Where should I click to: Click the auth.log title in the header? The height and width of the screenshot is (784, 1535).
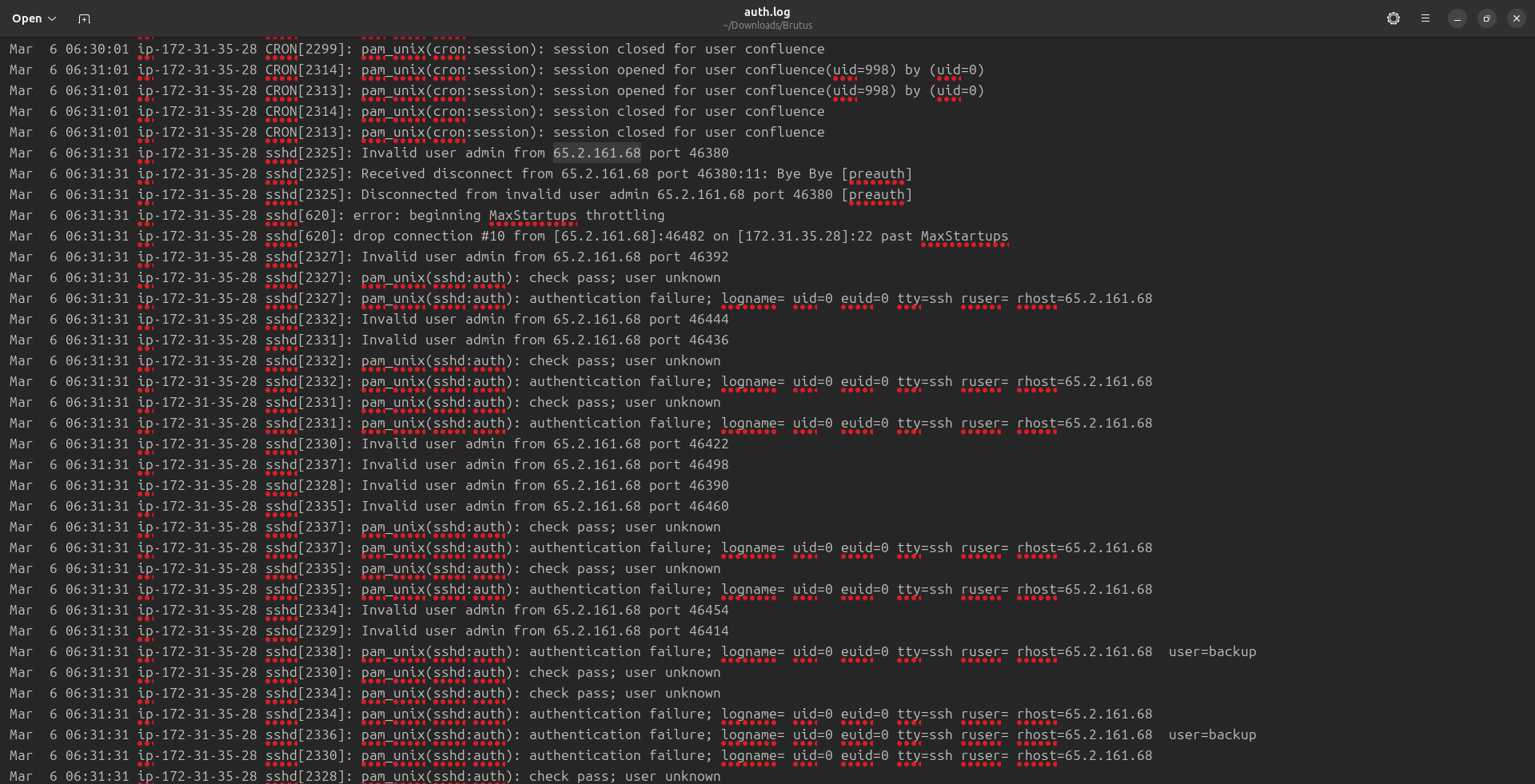click(x=767, y=12)
